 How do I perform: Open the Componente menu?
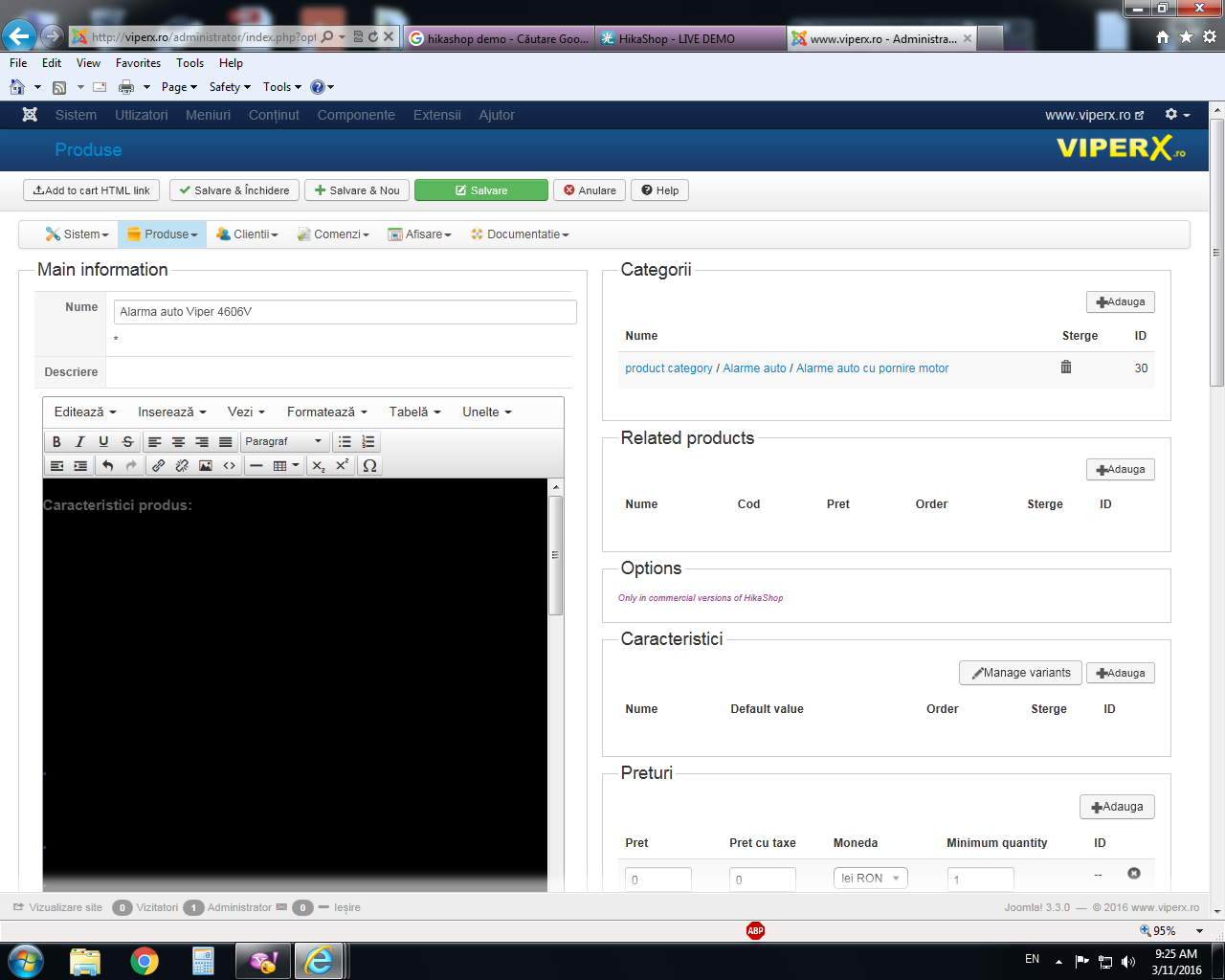point(356,115)
